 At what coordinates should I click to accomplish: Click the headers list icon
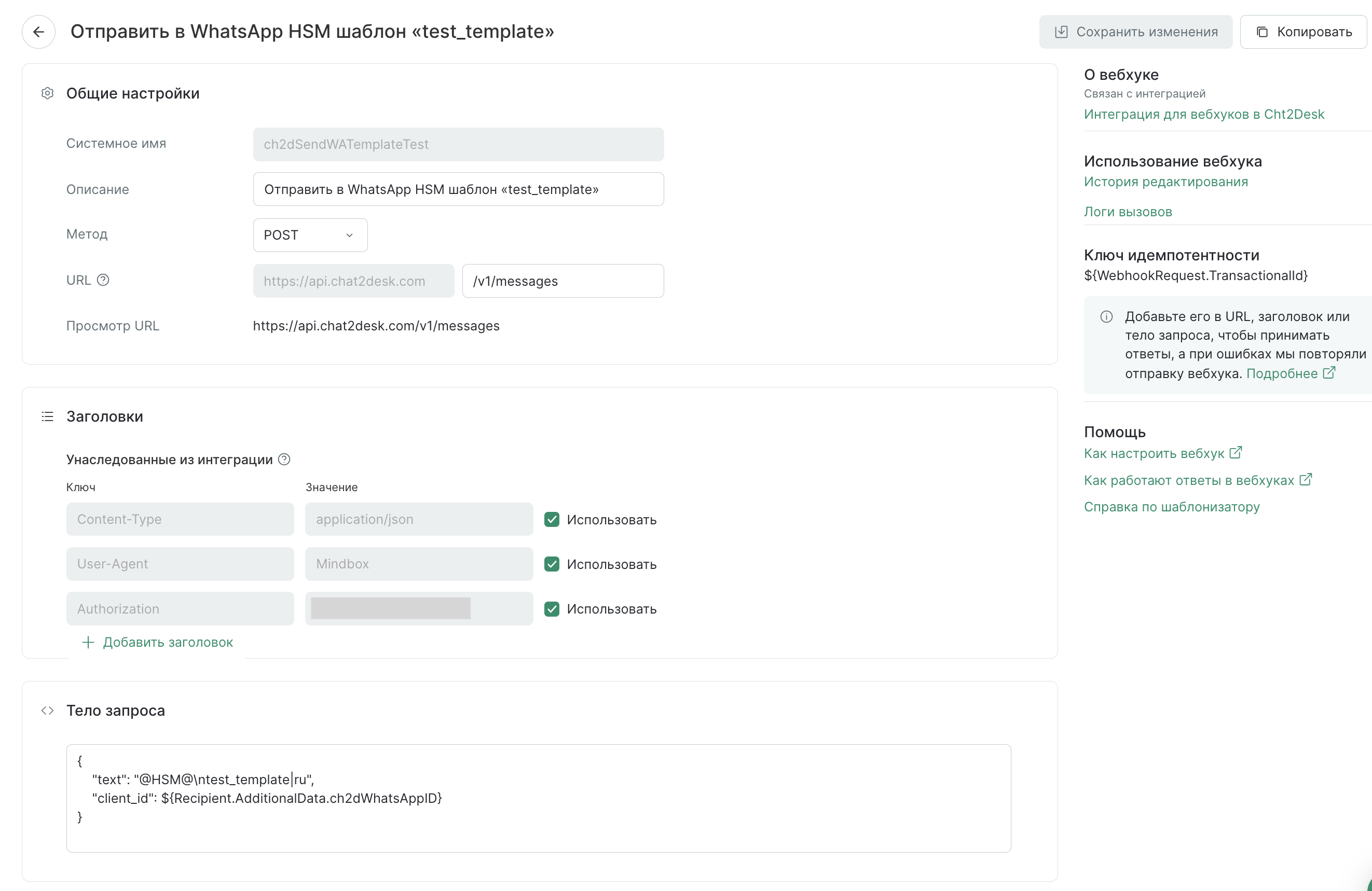click(x=48, y=416)
